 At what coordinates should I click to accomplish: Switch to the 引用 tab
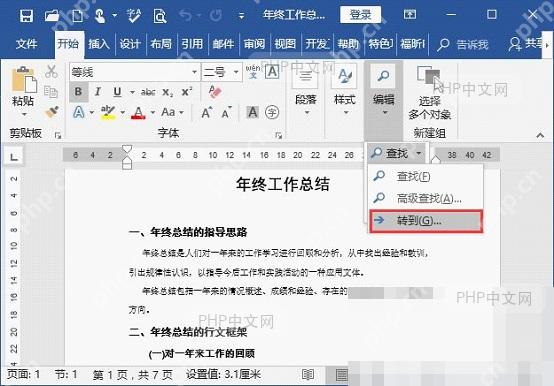(192, 44)
